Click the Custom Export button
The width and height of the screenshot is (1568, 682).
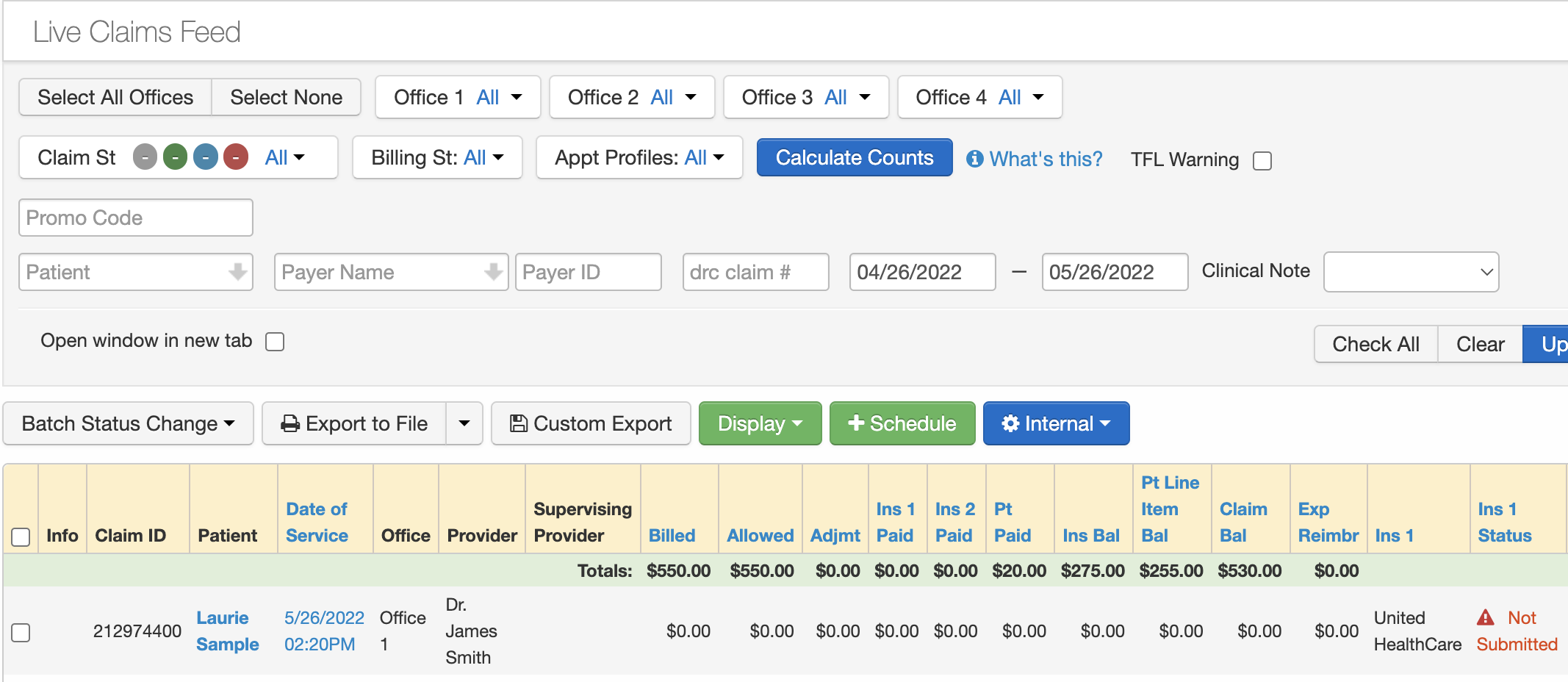591,423
